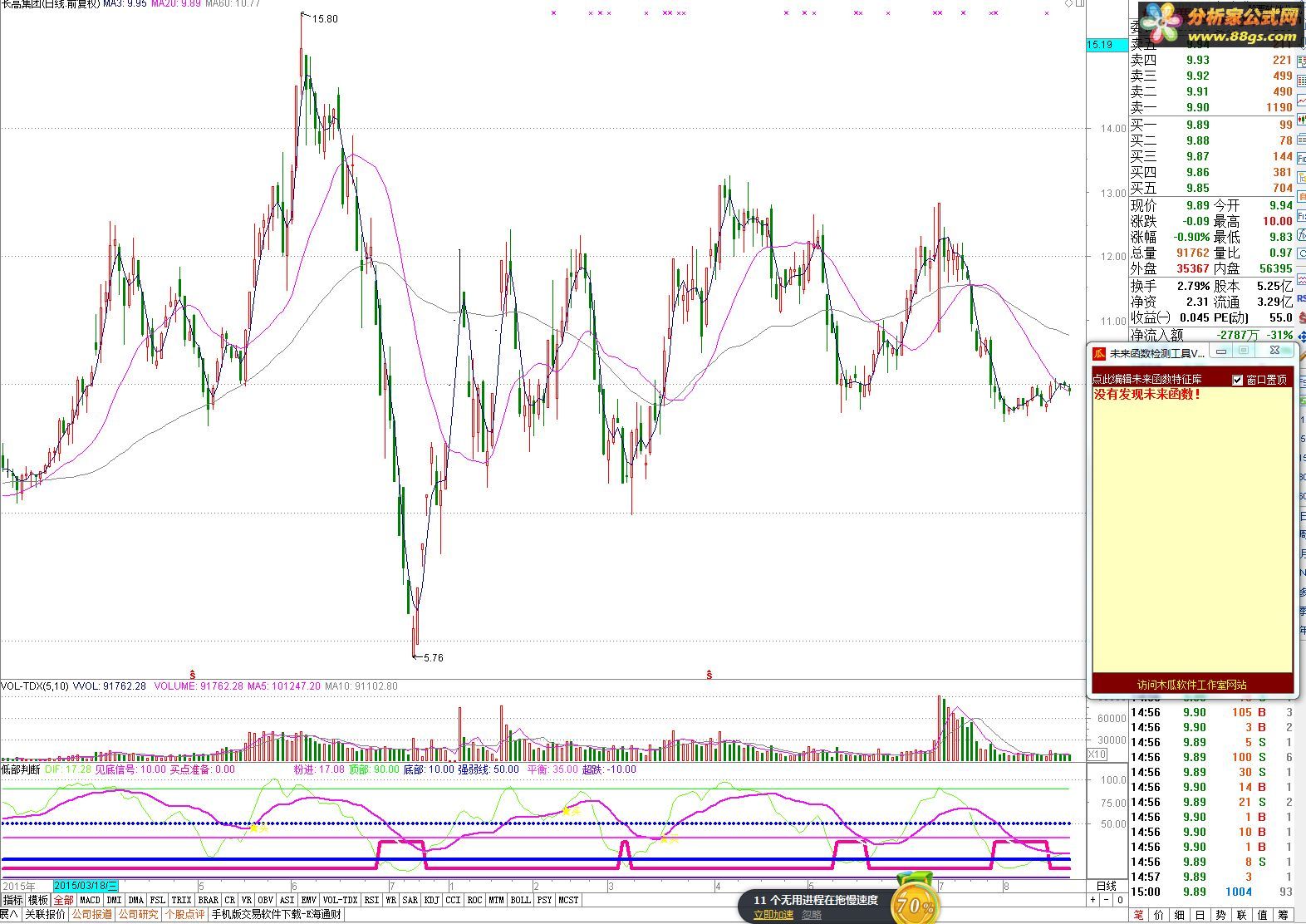This screenshot has width=1306, height=924.
Task: Click the 卖一 9.90 order row
Action: point(1211,107)
